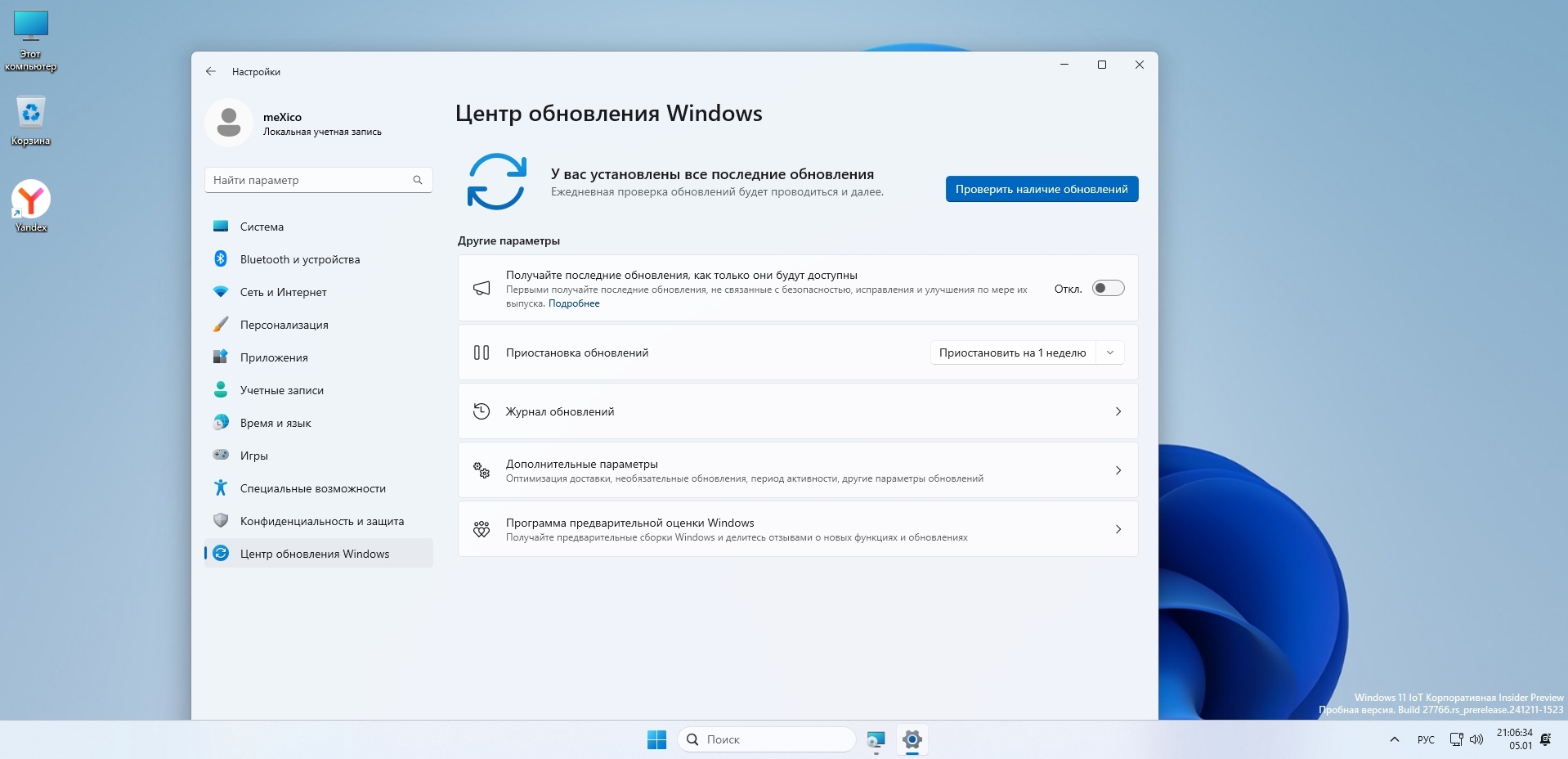
Task: Open the notification bell icon in tray
Action: pos(1545,739)
